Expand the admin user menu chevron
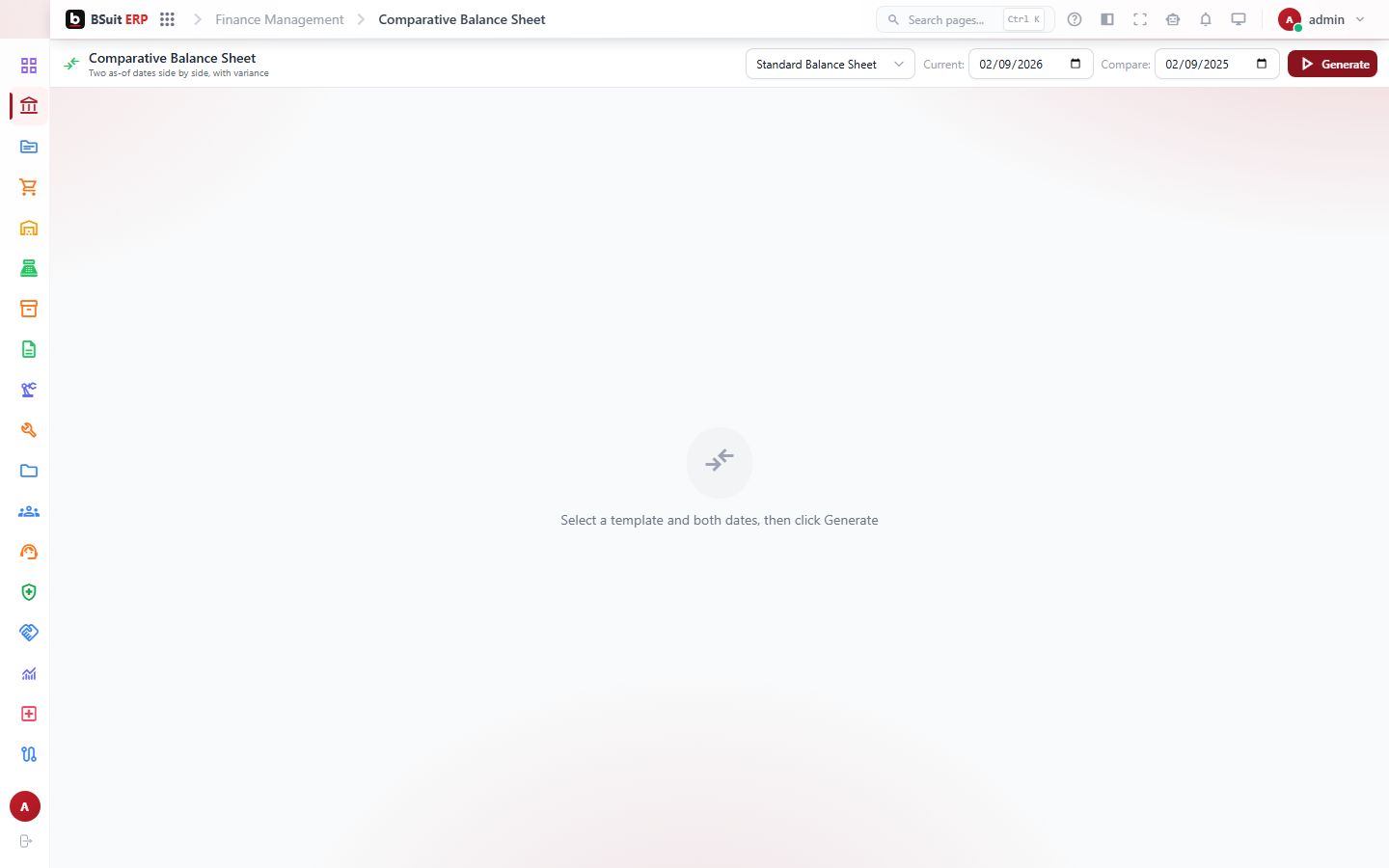 point(1360,19)
